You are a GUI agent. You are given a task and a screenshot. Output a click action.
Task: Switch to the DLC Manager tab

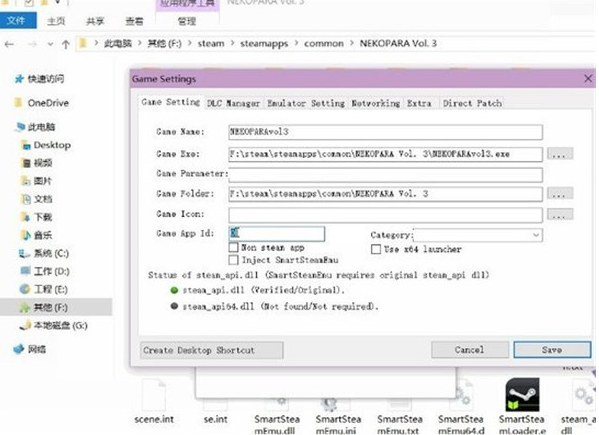(233, 103)
